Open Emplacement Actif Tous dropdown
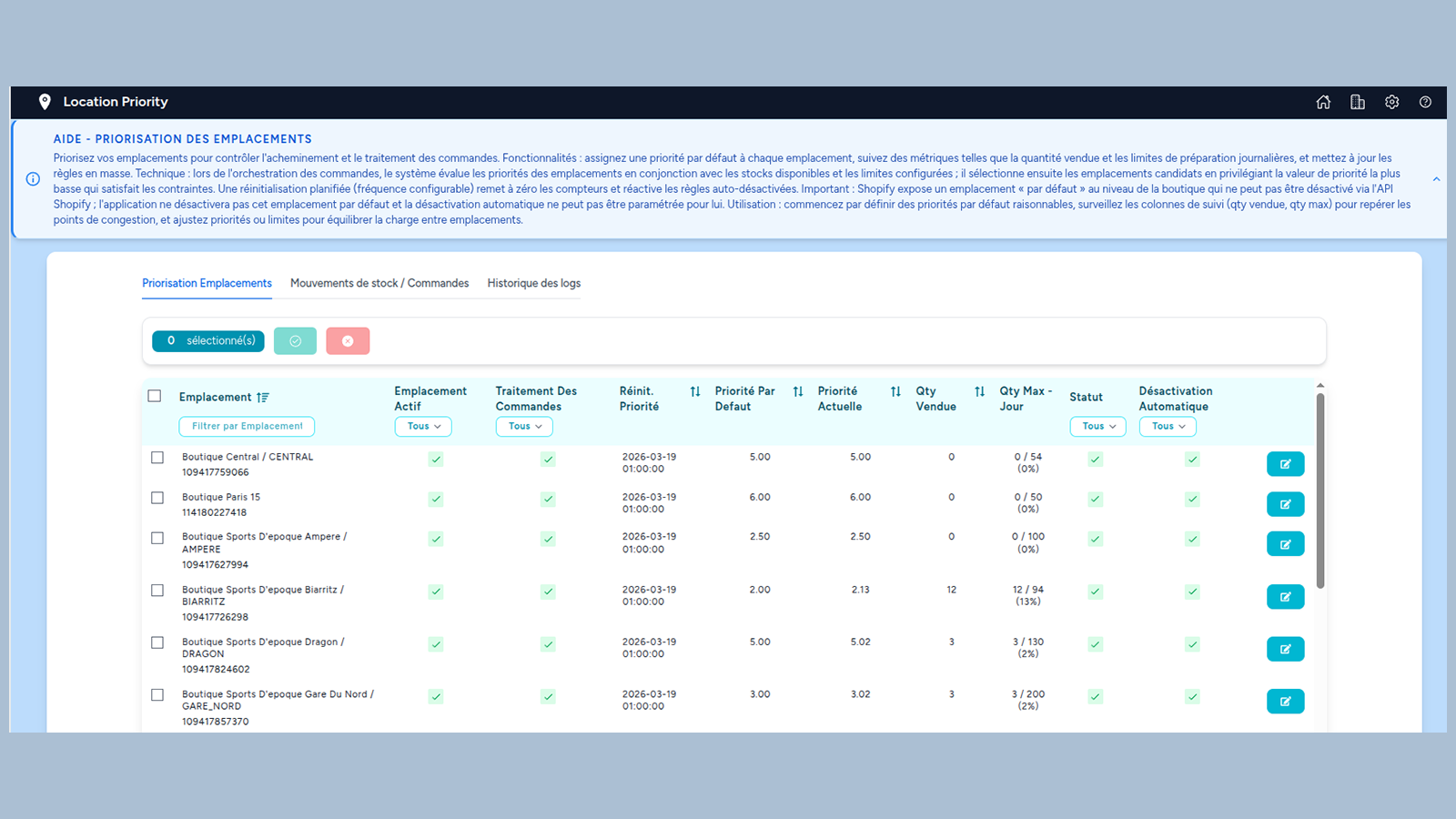Image resolution: width=1456 pixels, height=819 pixels. point(423,426)
